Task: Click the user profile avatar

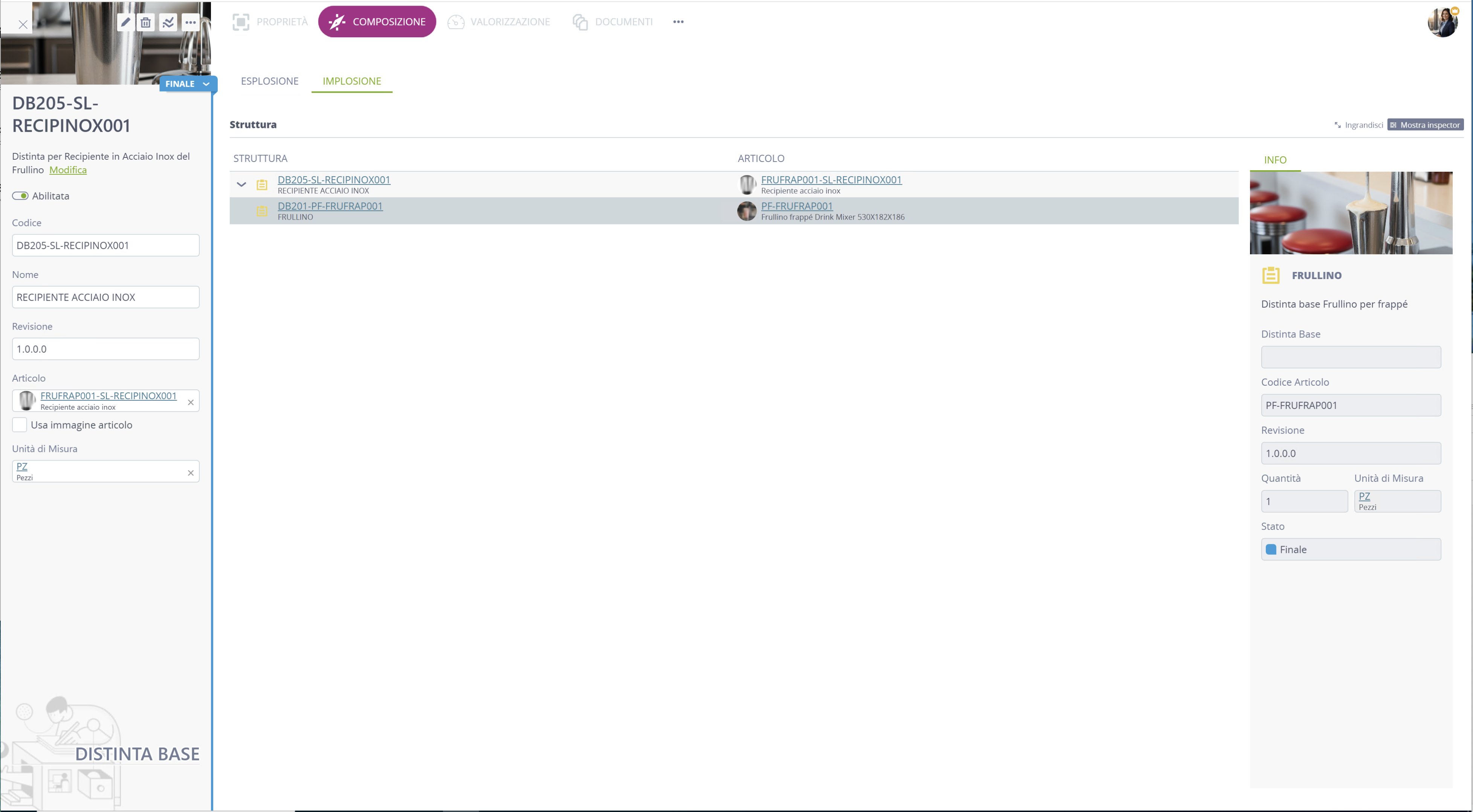Action: coord(1442,22)
